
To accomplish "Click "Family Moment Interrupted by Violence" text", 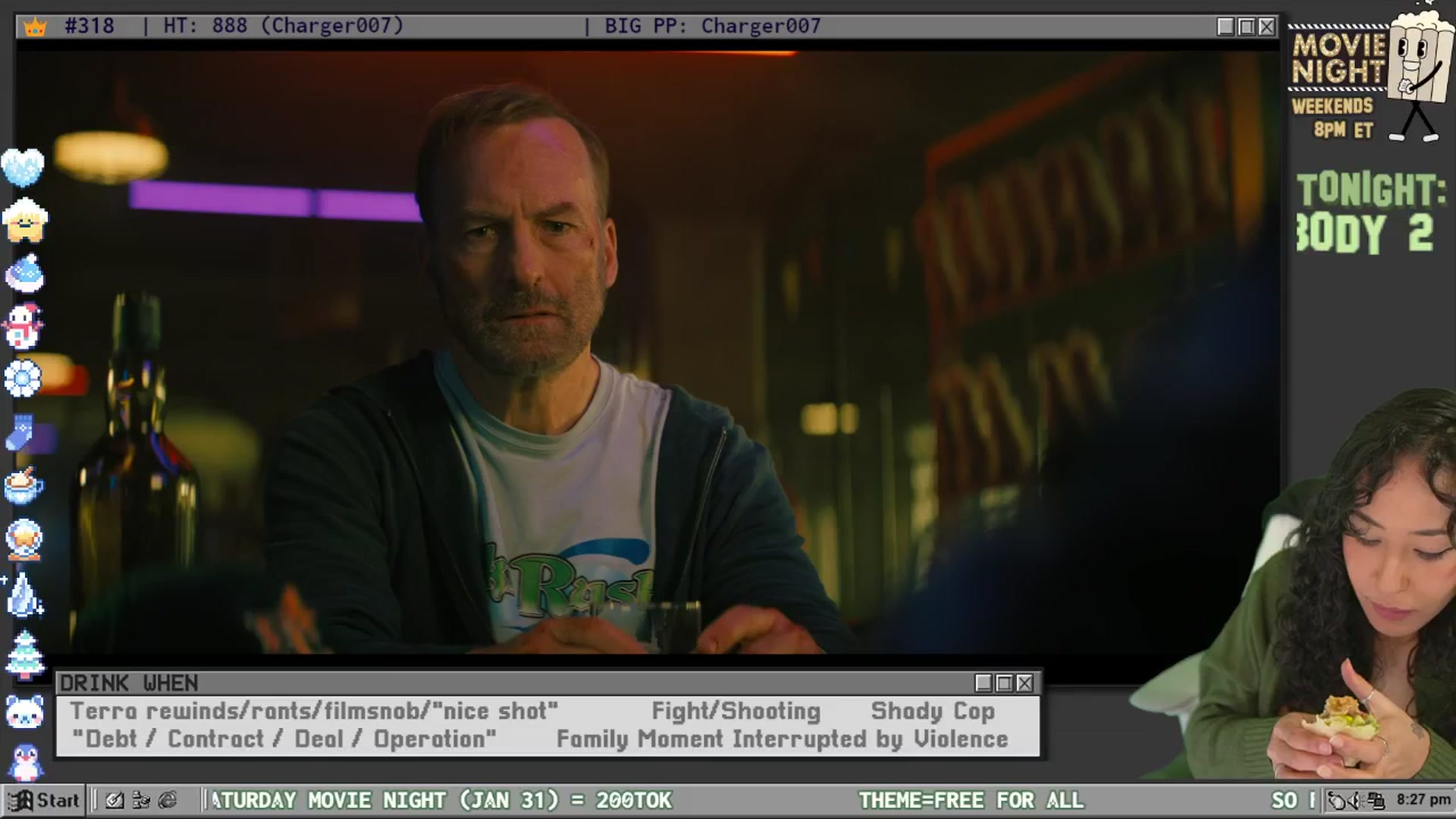I will click(783, 739).
